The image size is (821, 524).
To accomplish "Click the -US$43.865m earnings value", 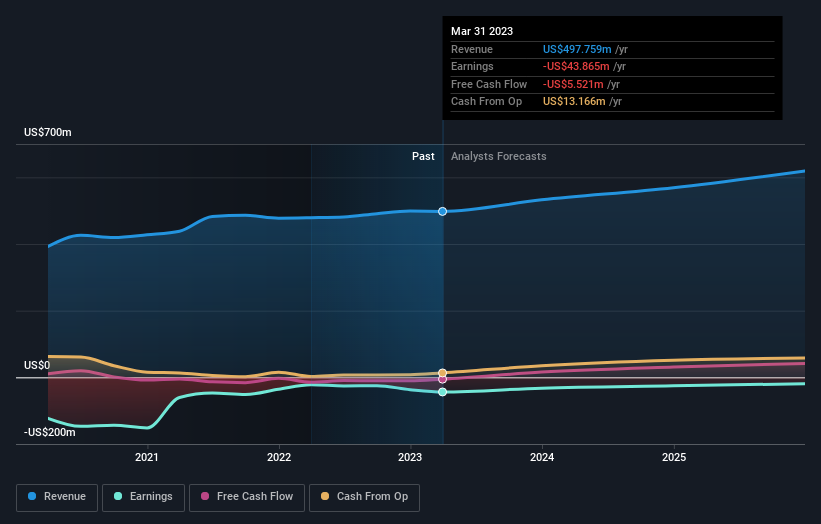I will 576,66.
